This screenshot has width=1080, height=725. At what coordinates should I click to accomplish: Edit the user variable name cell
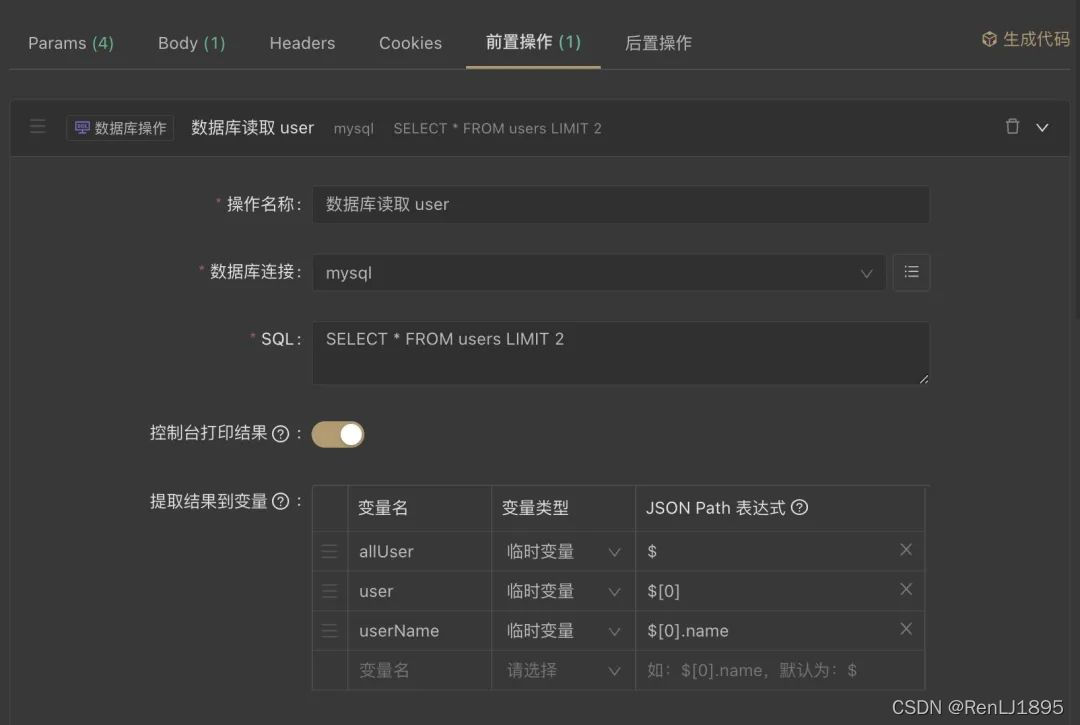(x=419, y=591)
